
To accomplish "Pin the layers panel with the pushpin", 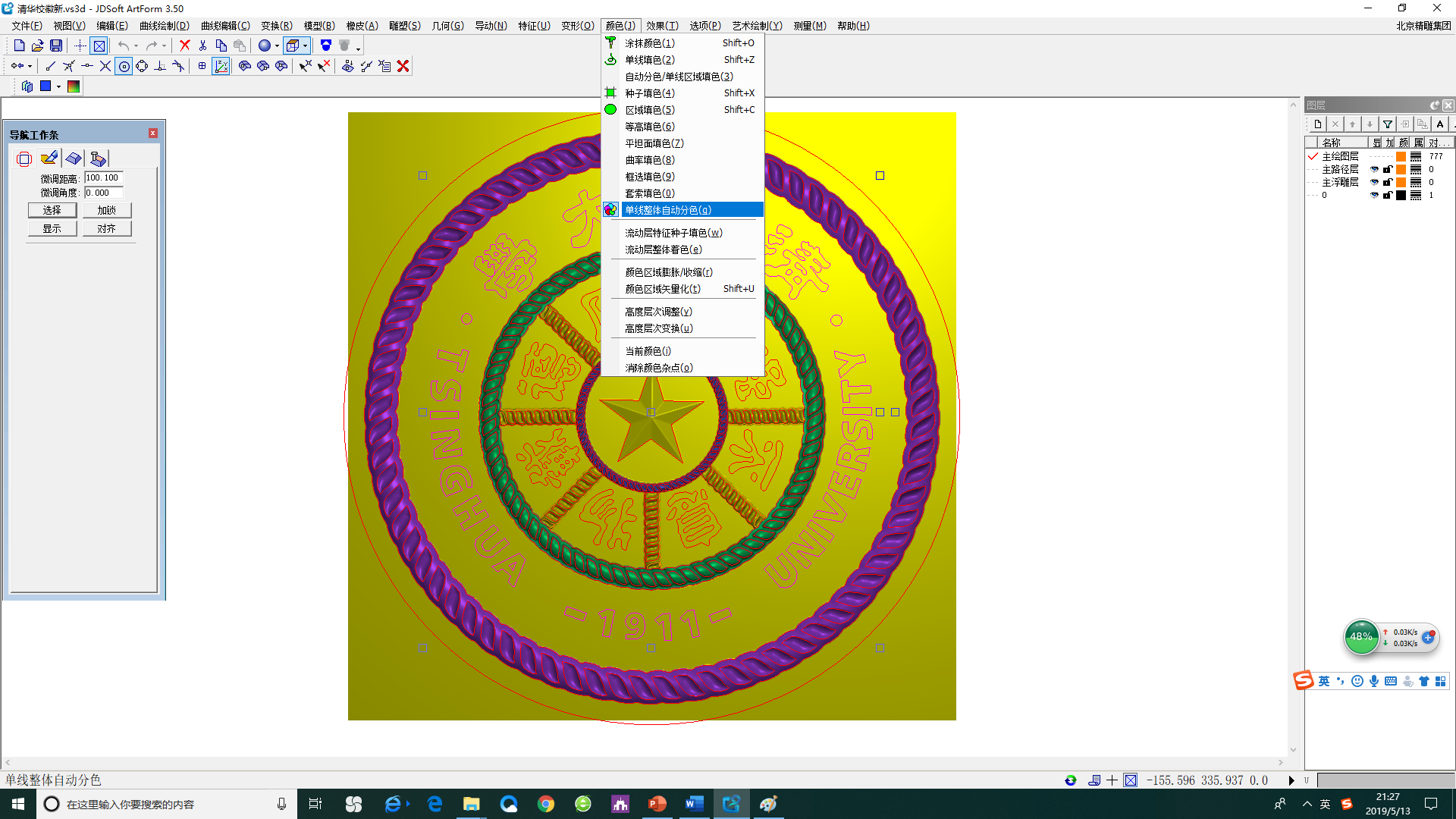I will pyautogui.click(x=1434, y=105).
